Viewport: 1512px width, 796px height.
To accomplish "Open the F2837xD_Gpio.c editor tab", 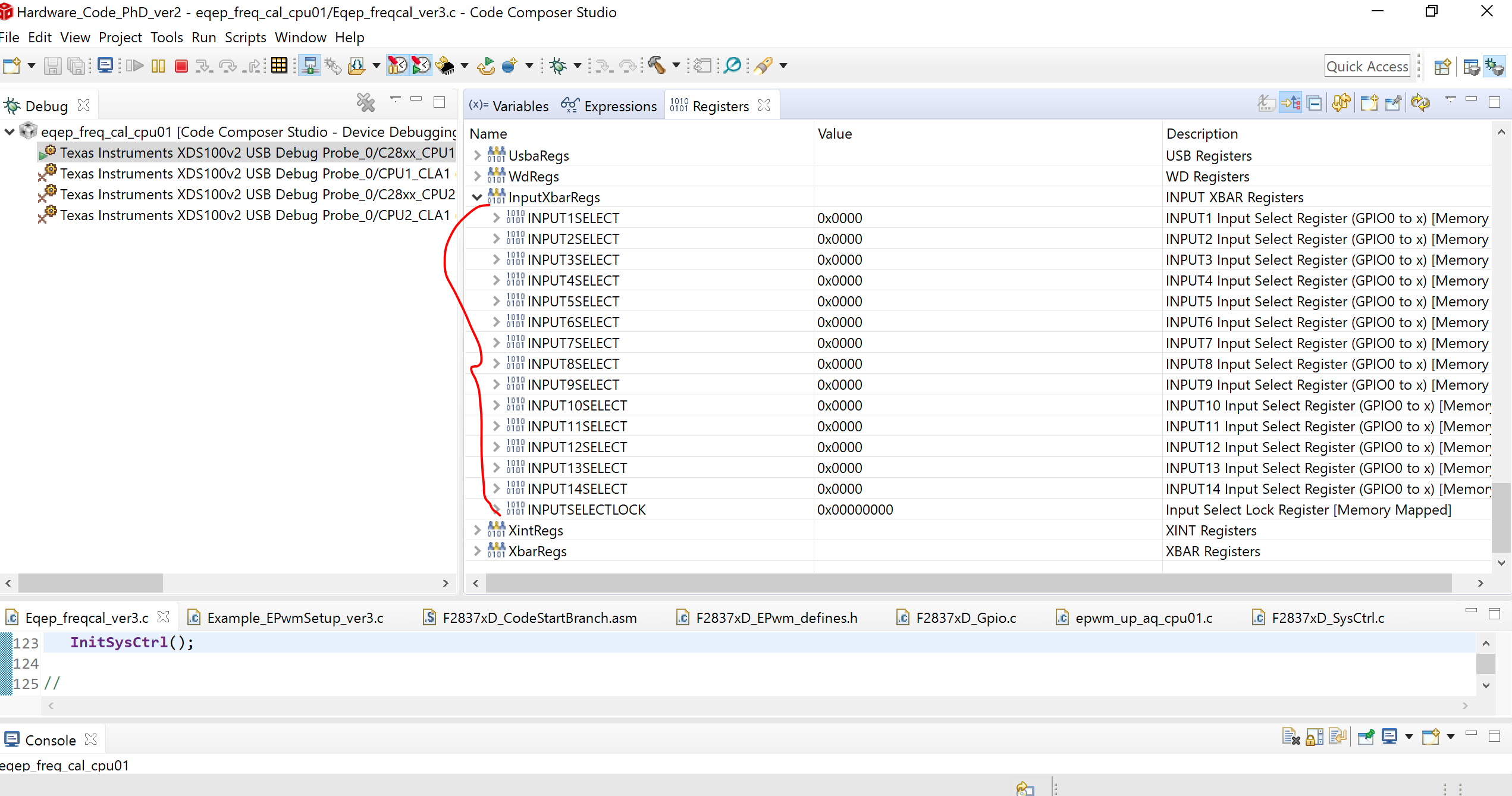I will [x=965, y=618].
